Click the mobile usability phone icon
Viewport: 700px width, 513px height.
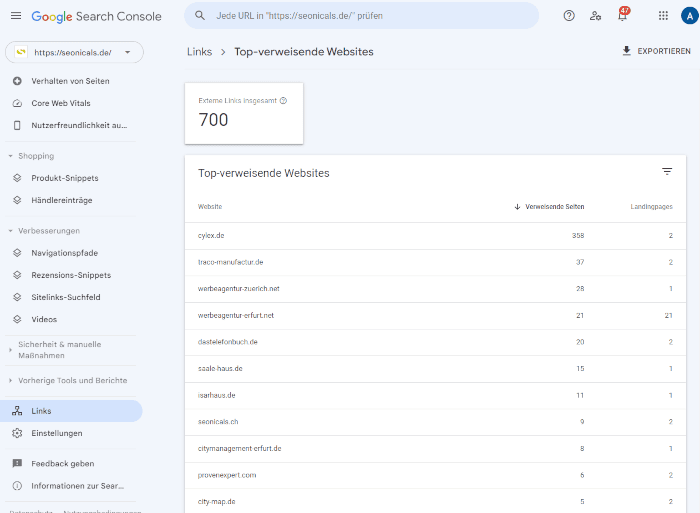pos(17,125)
